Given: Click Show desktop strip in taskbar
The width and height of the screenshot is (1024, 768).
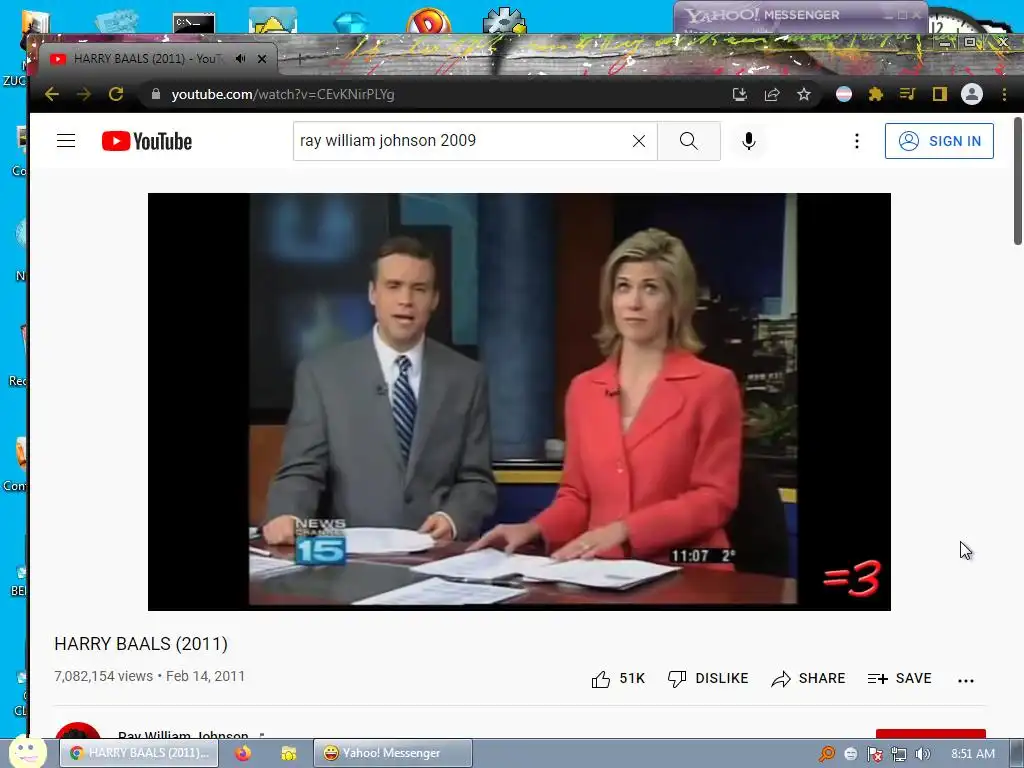Looking at the screenshot, I should click(1016, 753).
